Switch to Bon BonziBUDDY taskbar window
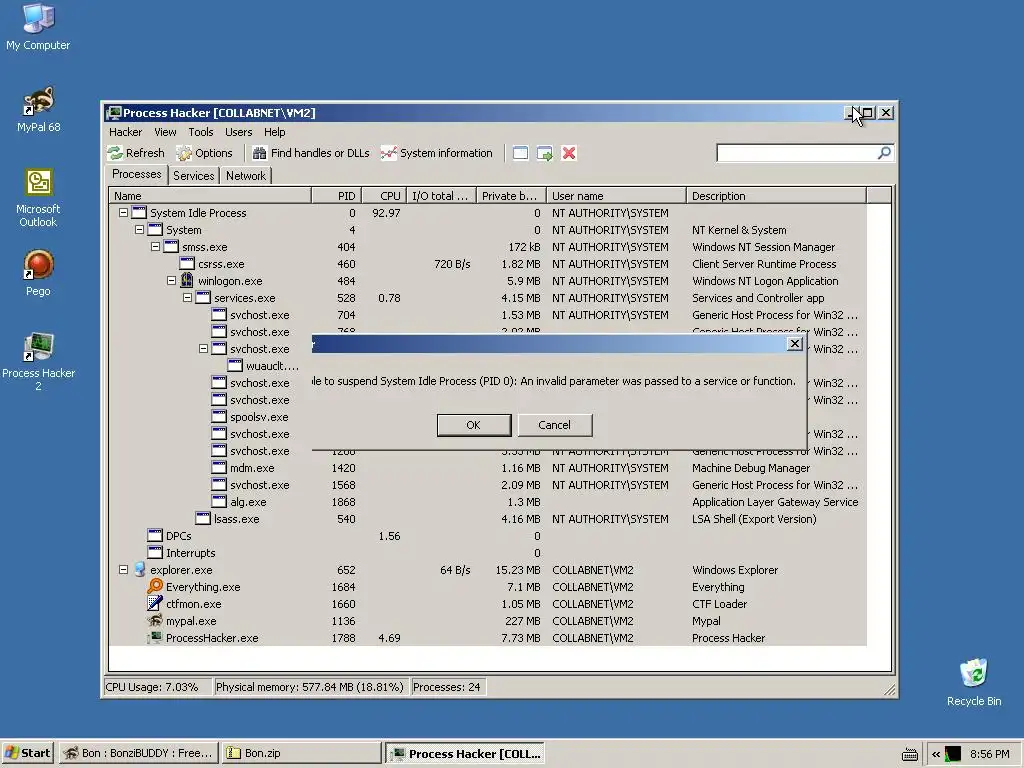Screen dimensions: 1024x768 click(x=138, y=753)
